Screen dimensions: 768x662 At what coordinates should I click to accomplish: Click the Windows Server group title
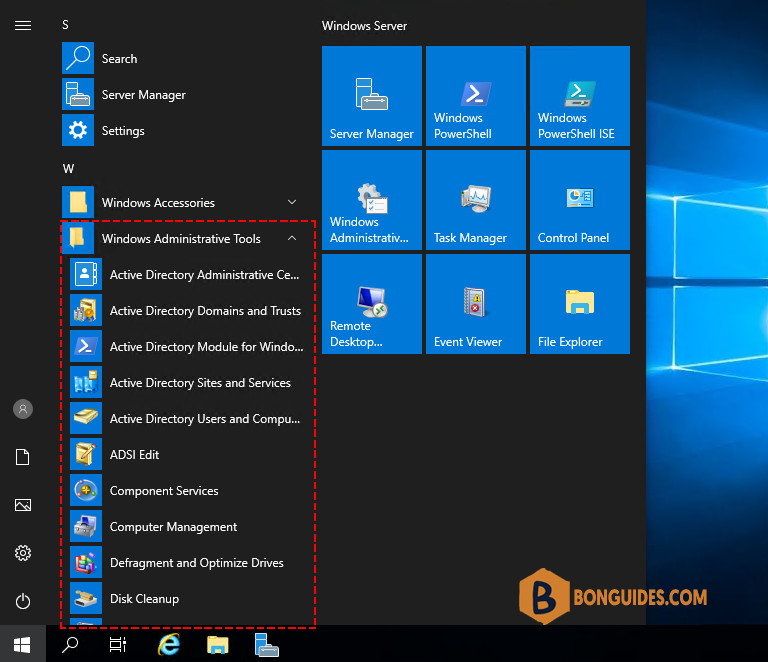coord(364,25)
